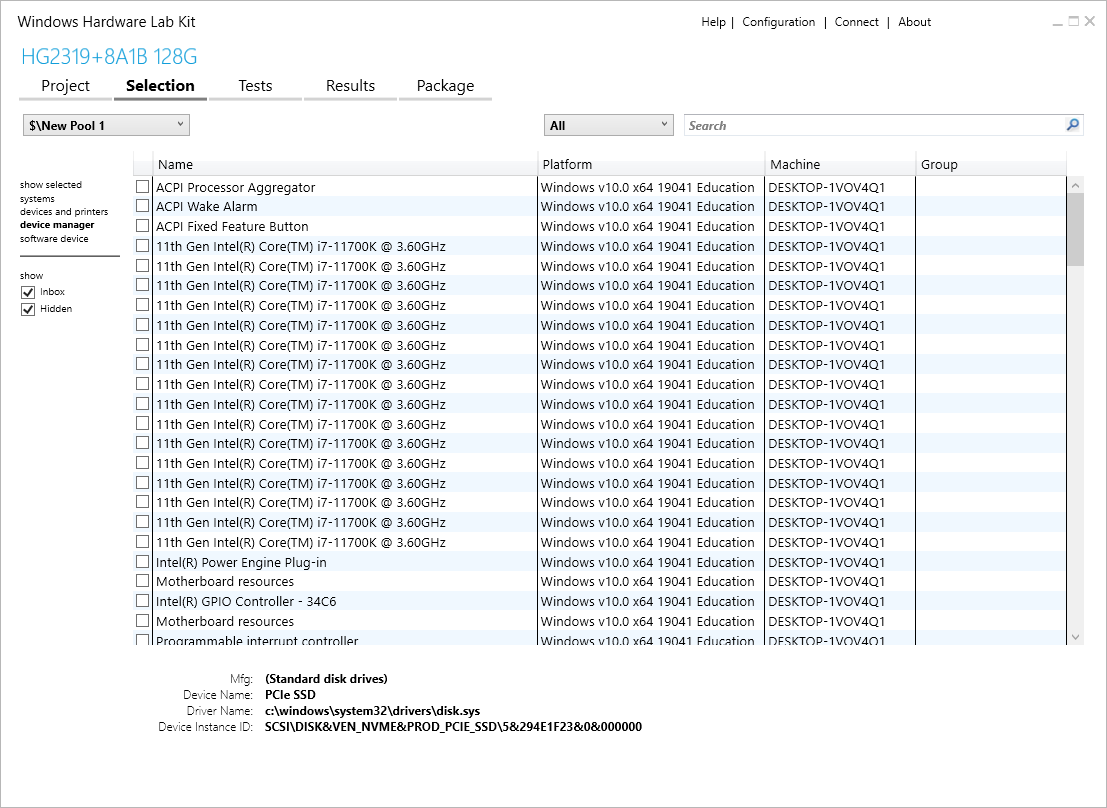The height and width of the screenshot is (808, 1107).
Task: Open the Help menu link
Action: (x=713, y=22)
